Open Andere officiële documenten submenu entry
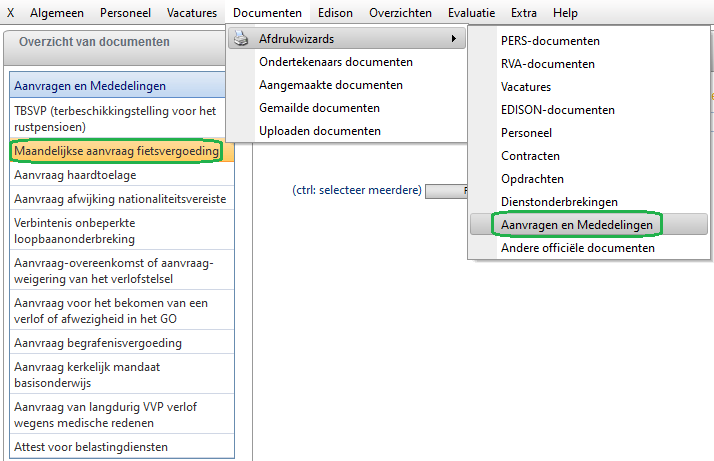 coord(577,248)
